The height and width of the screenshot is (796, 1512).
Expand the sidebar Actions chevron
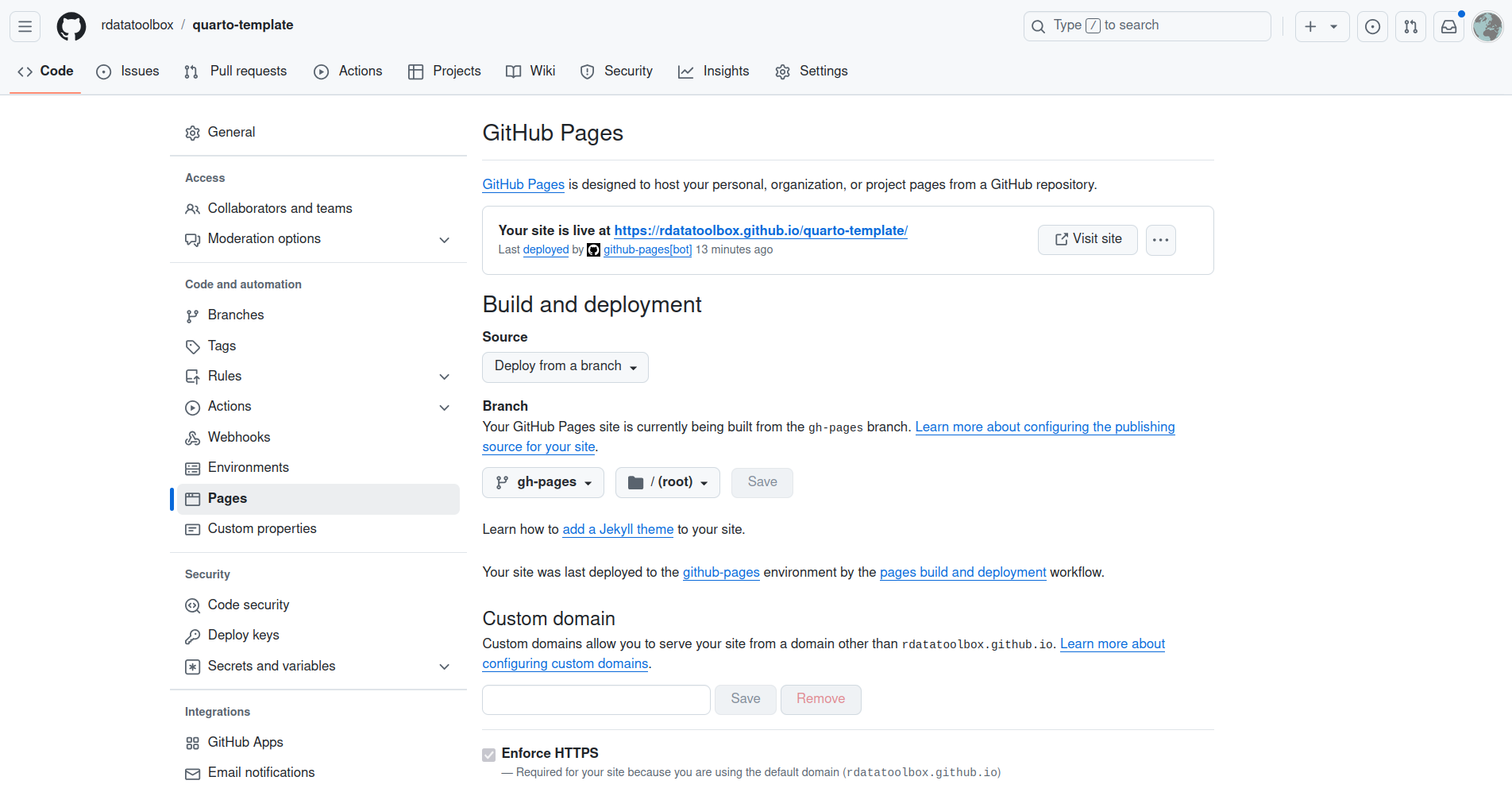tap(445, 408)
